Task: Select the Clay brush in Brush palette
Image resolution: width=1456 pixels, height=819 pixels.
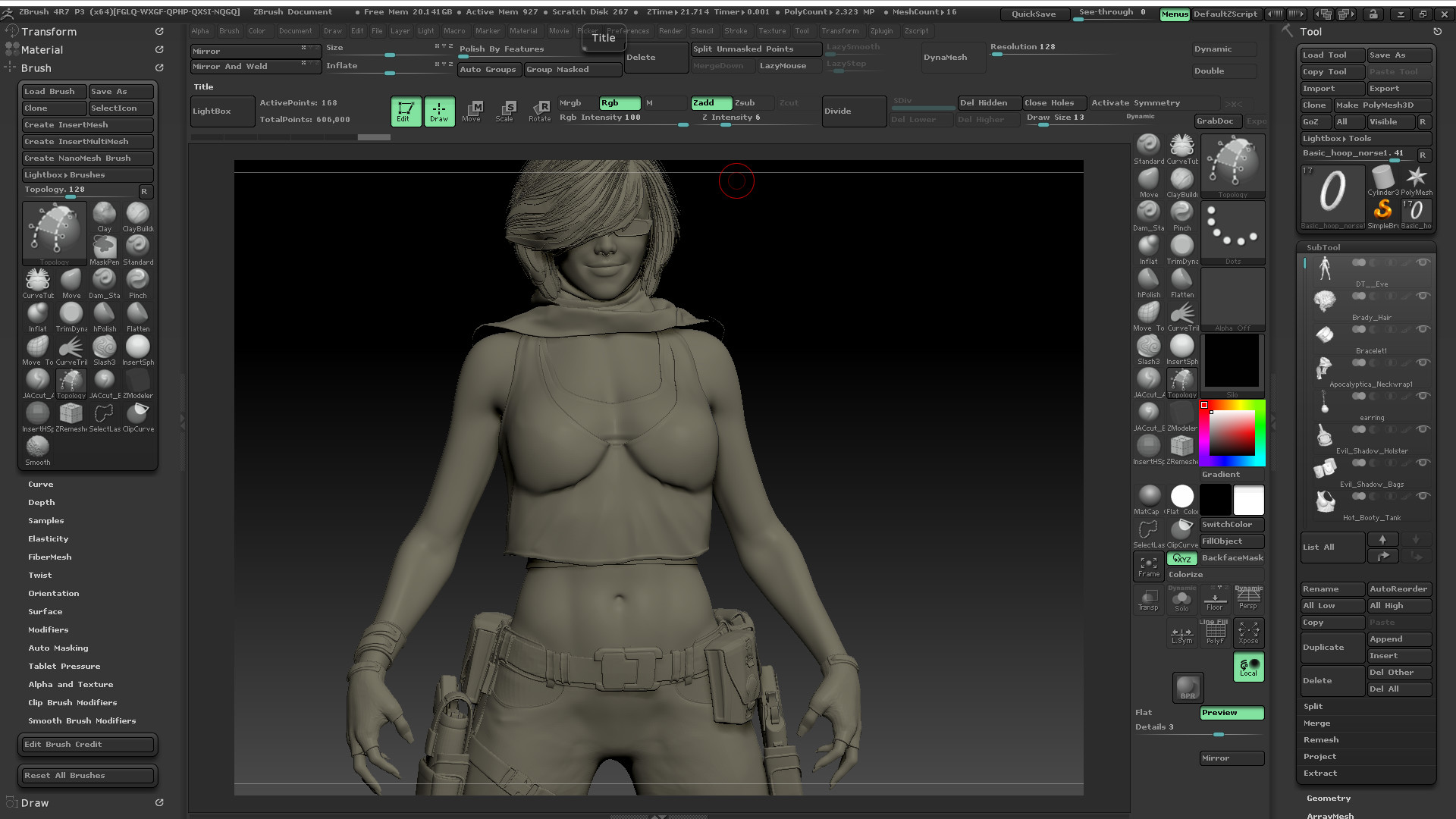Action: (105, 217)
